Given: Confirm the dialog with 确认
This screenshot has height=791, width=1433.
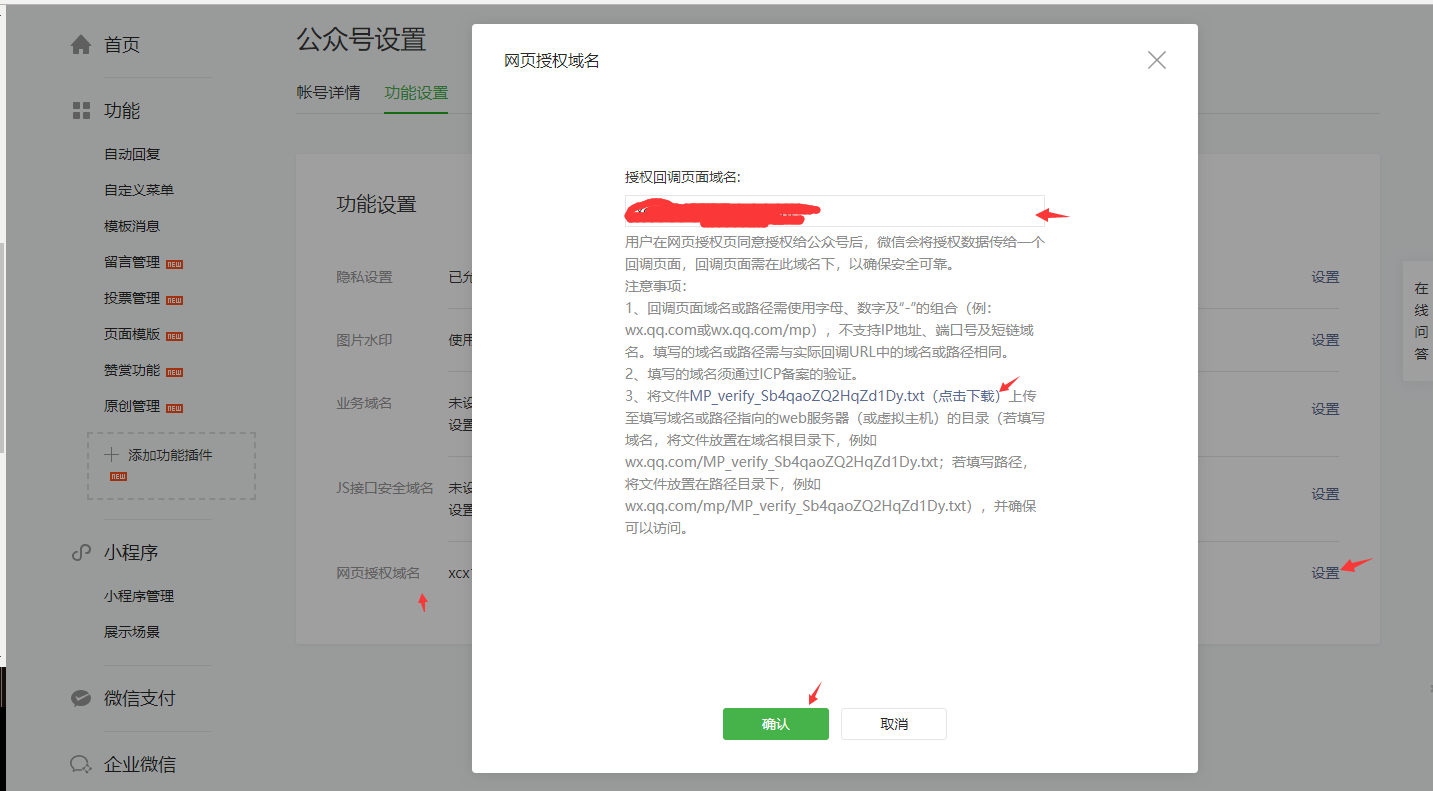Looking at the screenshot, I should [776, 724].
